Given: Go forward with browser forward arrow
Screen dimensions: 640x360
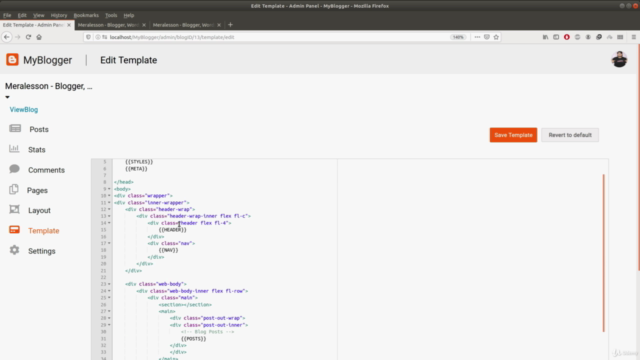Looking at the screenshot, I should click(18, 37).
